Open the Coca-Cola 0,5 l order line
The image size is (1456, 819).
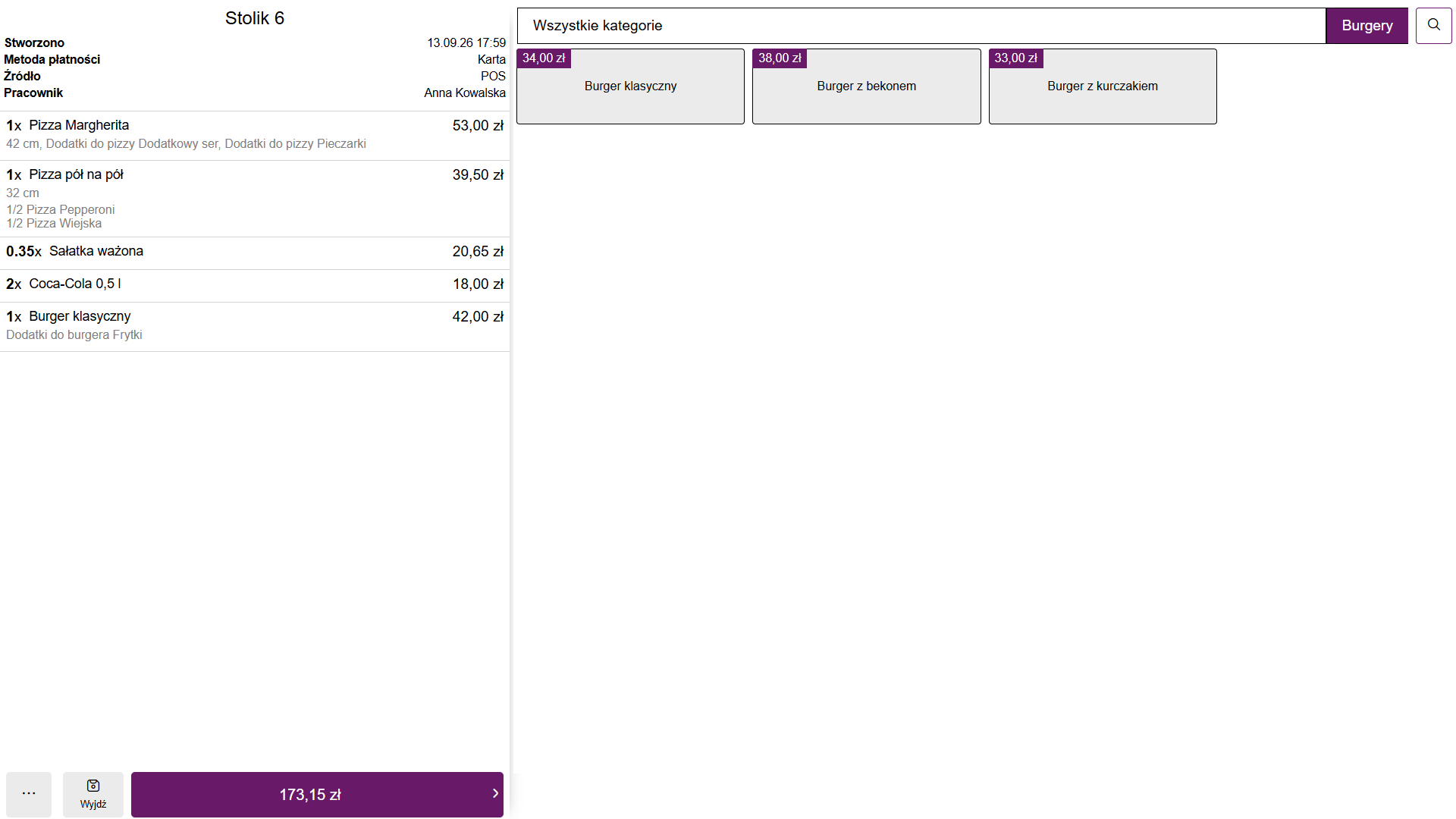(255, 286)
